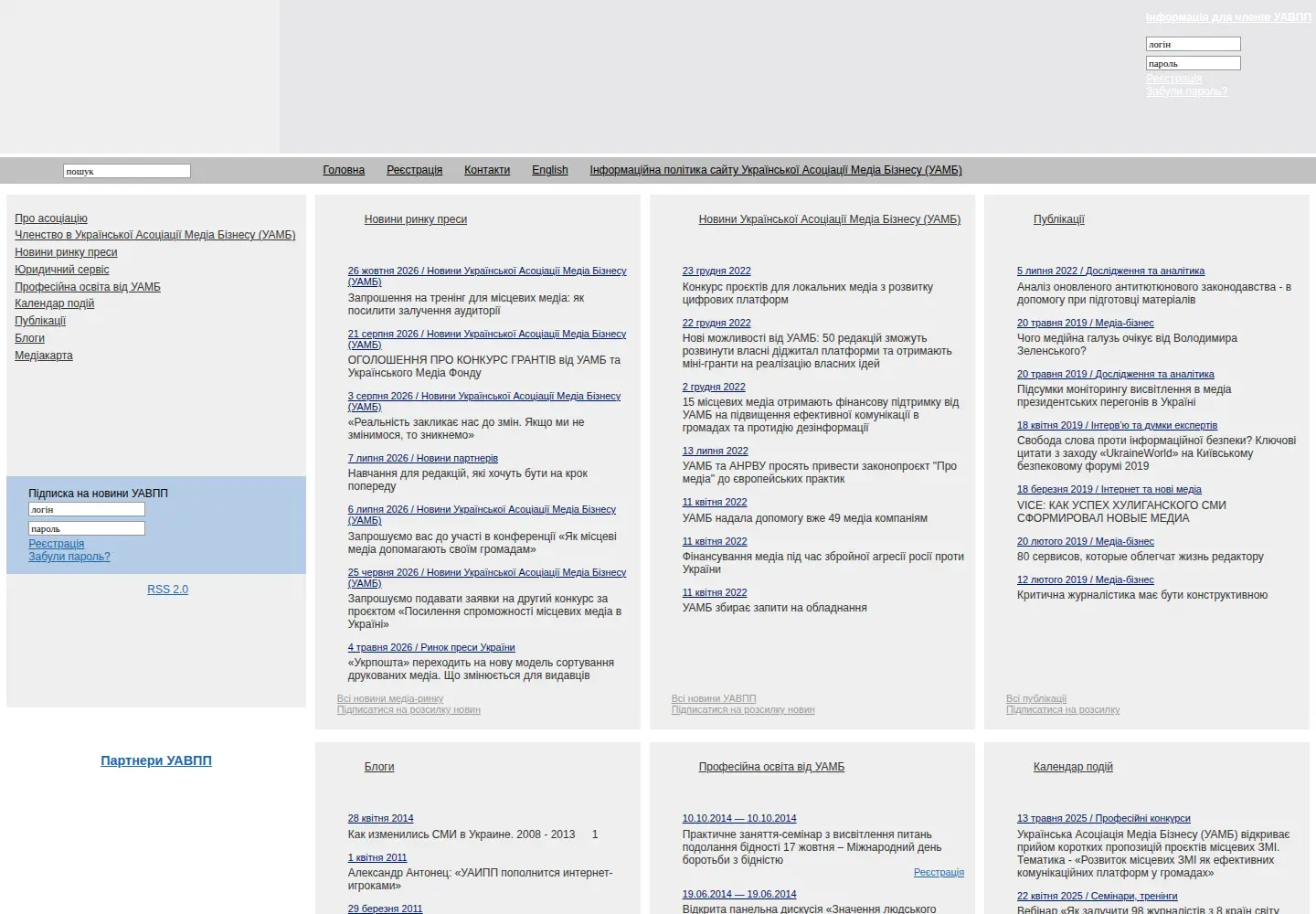
Task: Click the subscription panel логін field
Action: tap(87, 509)
